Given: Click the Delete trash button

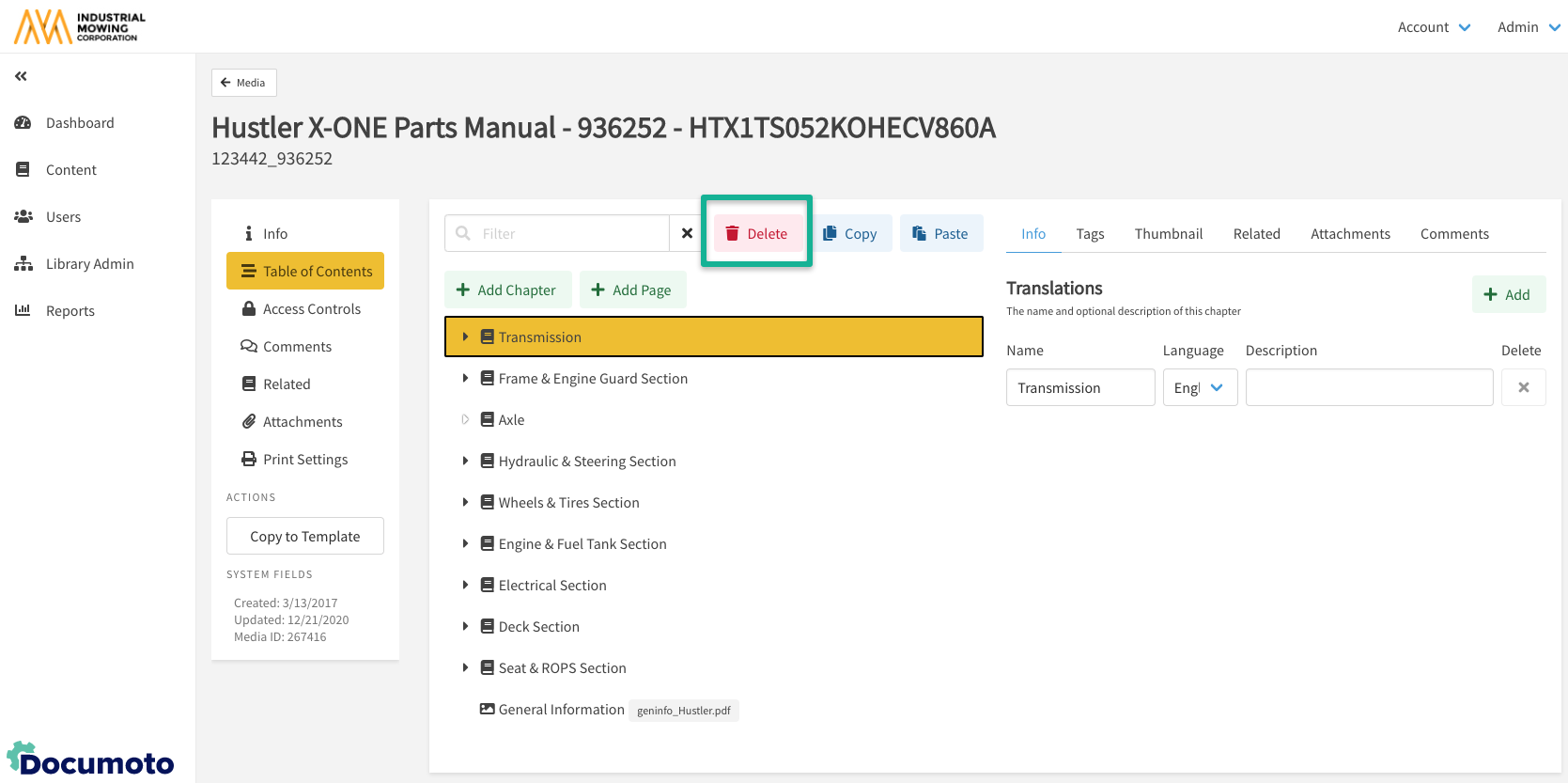Looking at the screenshot, I should tap(756, 233).
